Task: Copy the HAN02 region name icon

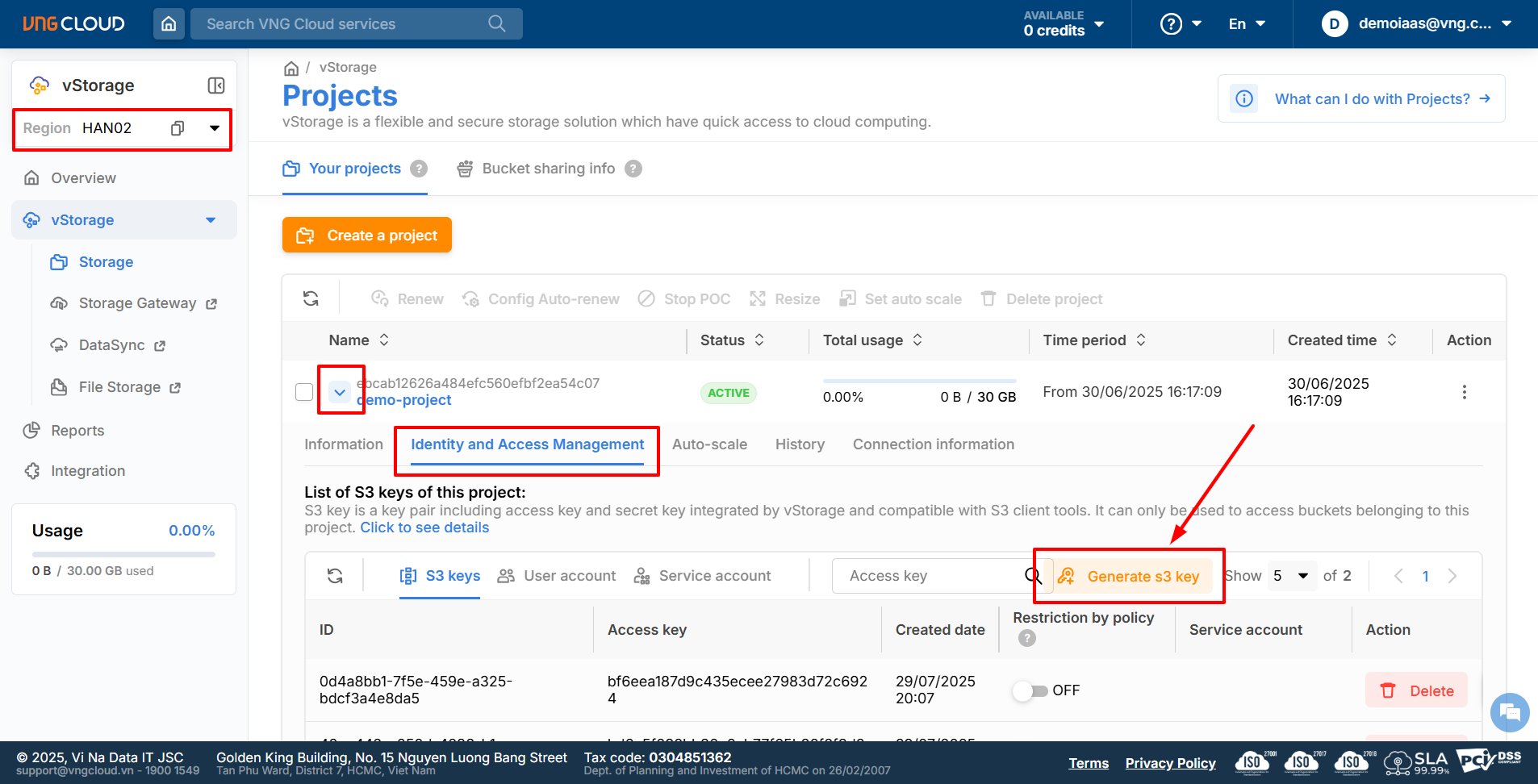Action: 178,128
